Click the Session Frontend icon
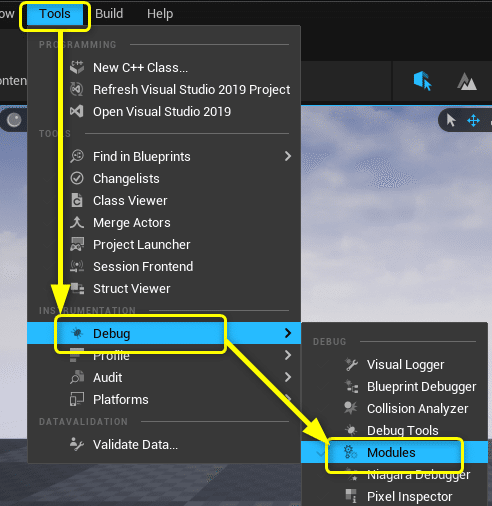The image size is (492, 506). point(77,266)
